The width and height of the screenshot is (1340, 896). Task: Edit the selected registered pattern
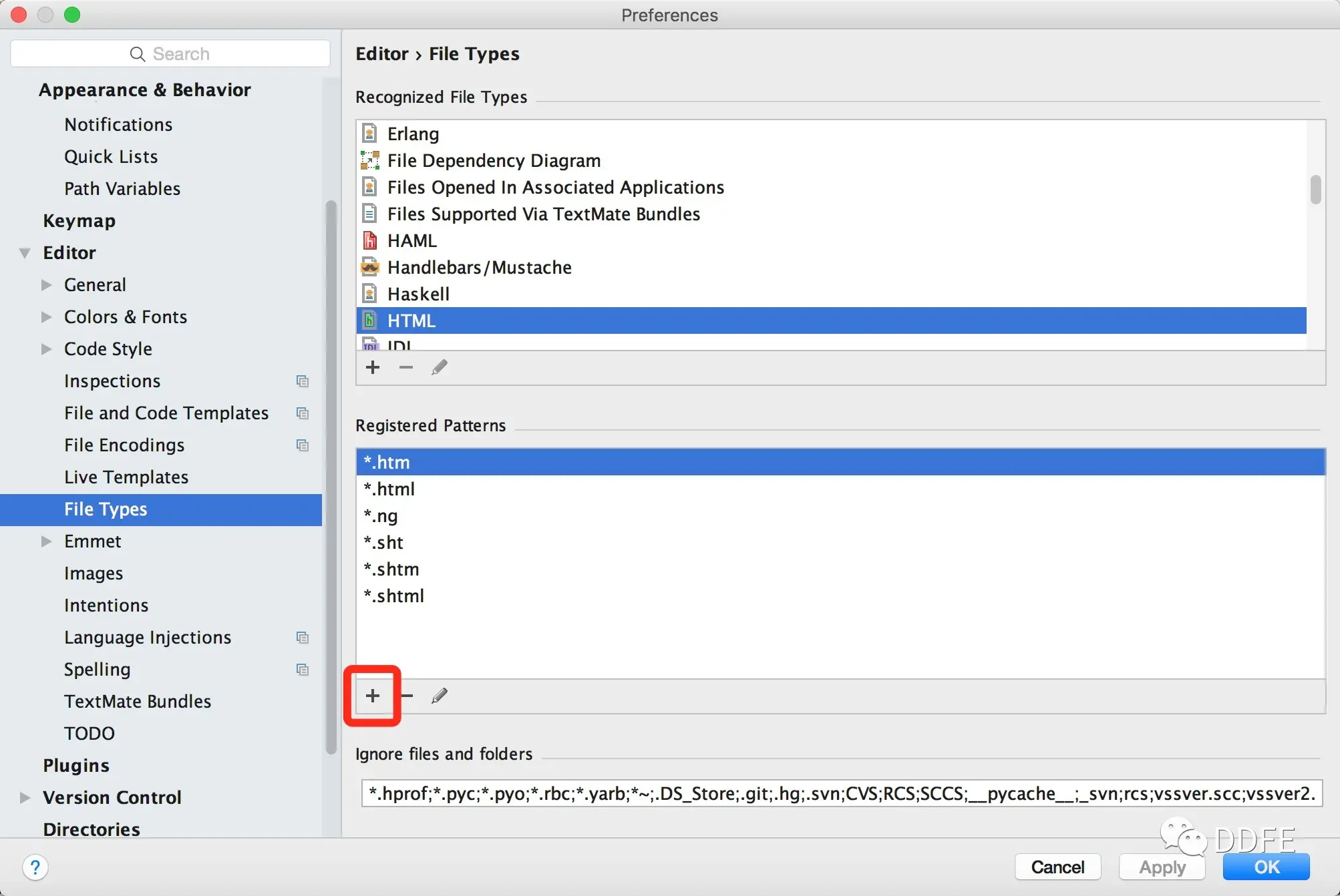pos(439,696)
